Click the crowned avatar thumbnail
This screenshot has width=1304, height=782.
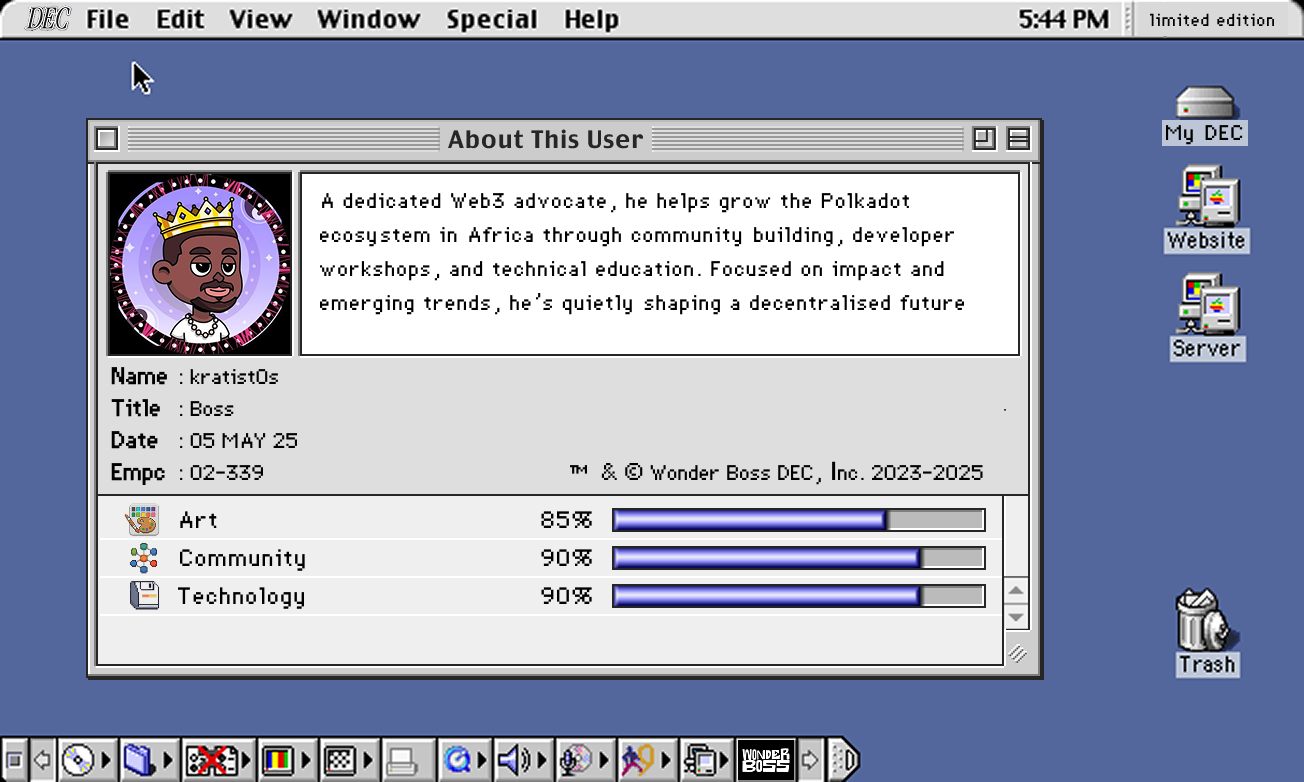tap(200, 263)
